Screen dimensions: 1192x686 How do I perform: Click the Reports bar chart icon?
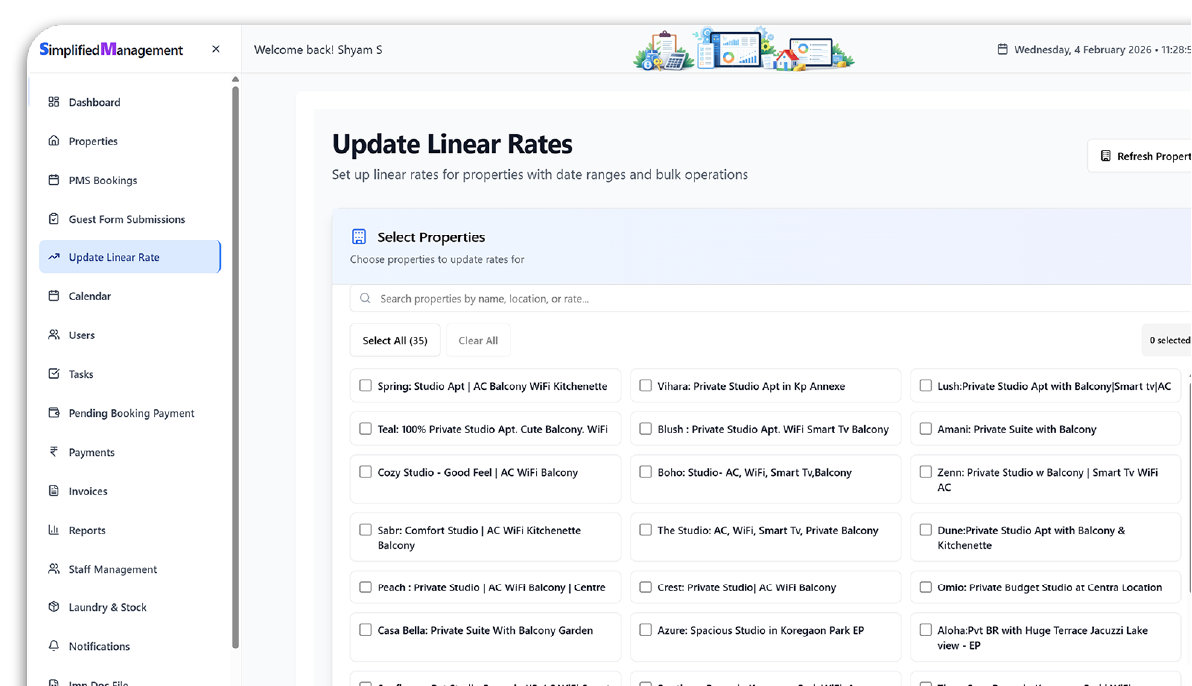coord(54,530)
